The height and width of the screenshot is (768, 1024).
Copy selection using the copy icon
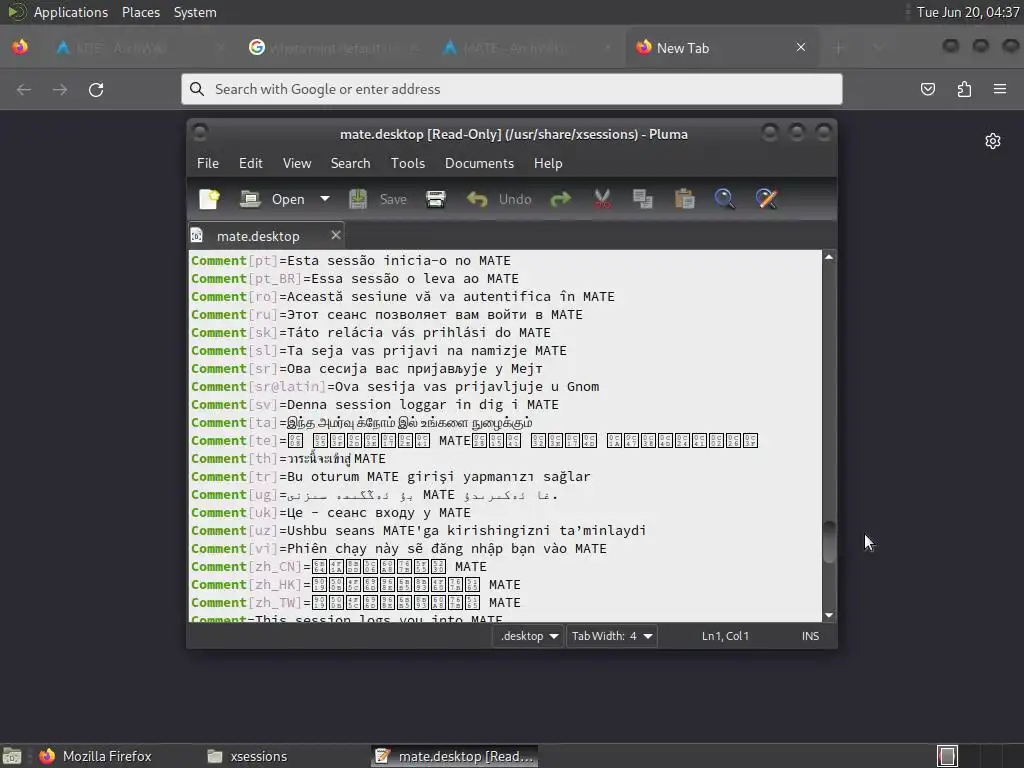pyautogui.click(x=643, y=199)
